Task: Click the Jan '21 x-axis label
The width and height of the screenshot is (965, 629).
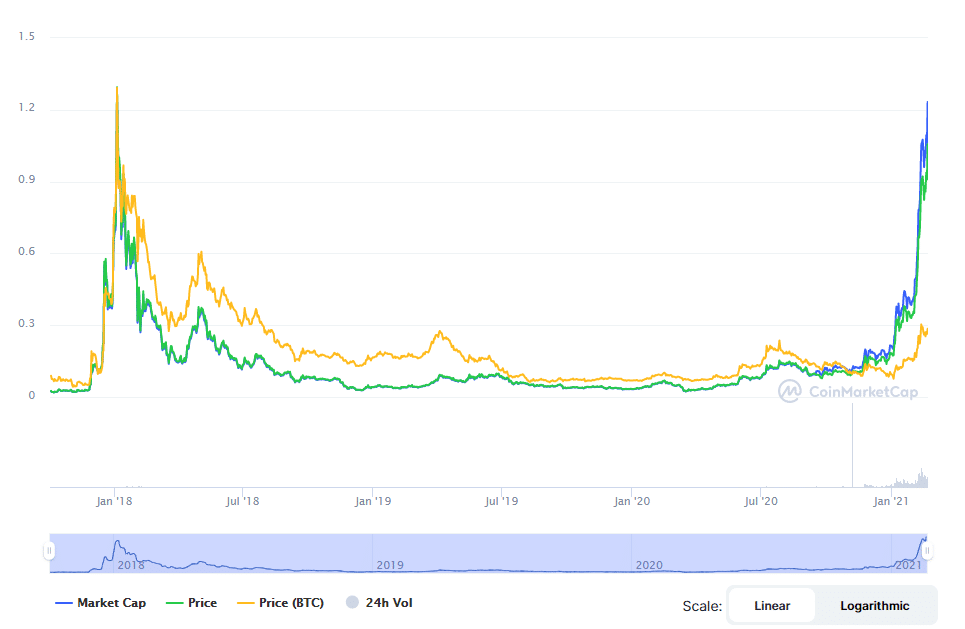Action: click(892, 501)
